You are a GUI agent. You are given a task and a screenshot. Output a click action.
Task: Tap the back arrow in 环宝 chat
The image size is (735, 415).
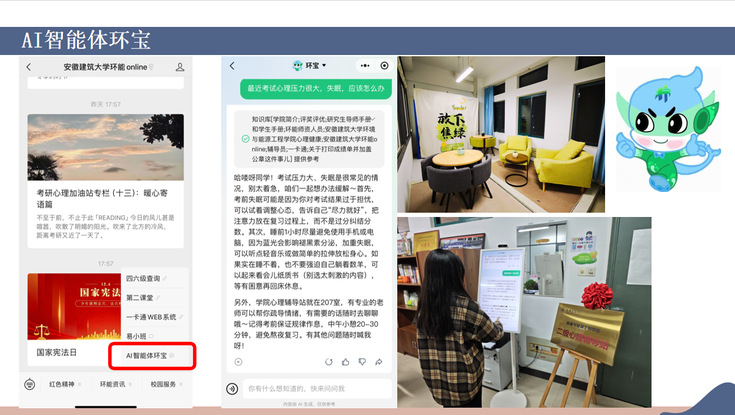[x=232, y=65]
